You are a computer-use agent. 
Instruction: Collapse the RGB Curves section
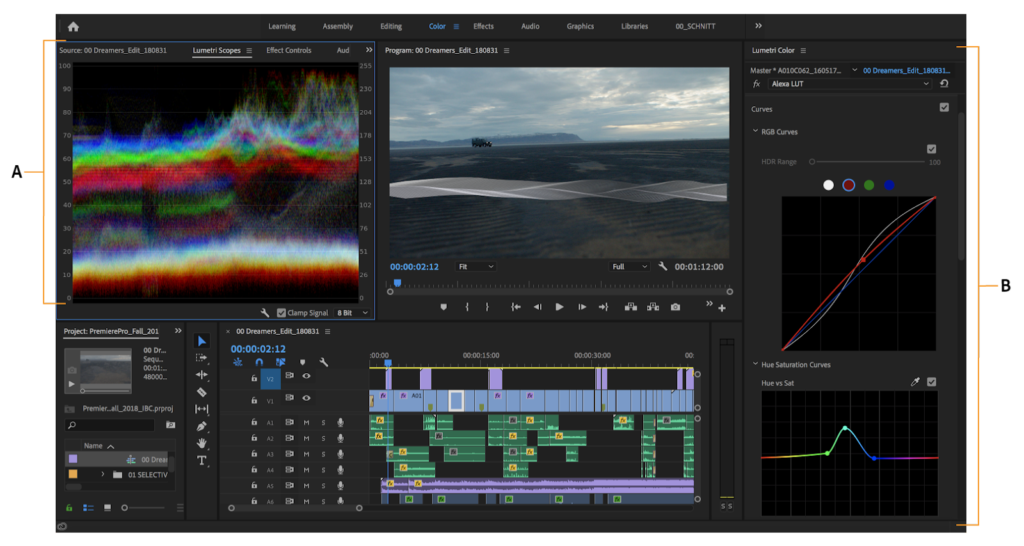(756, 131)
